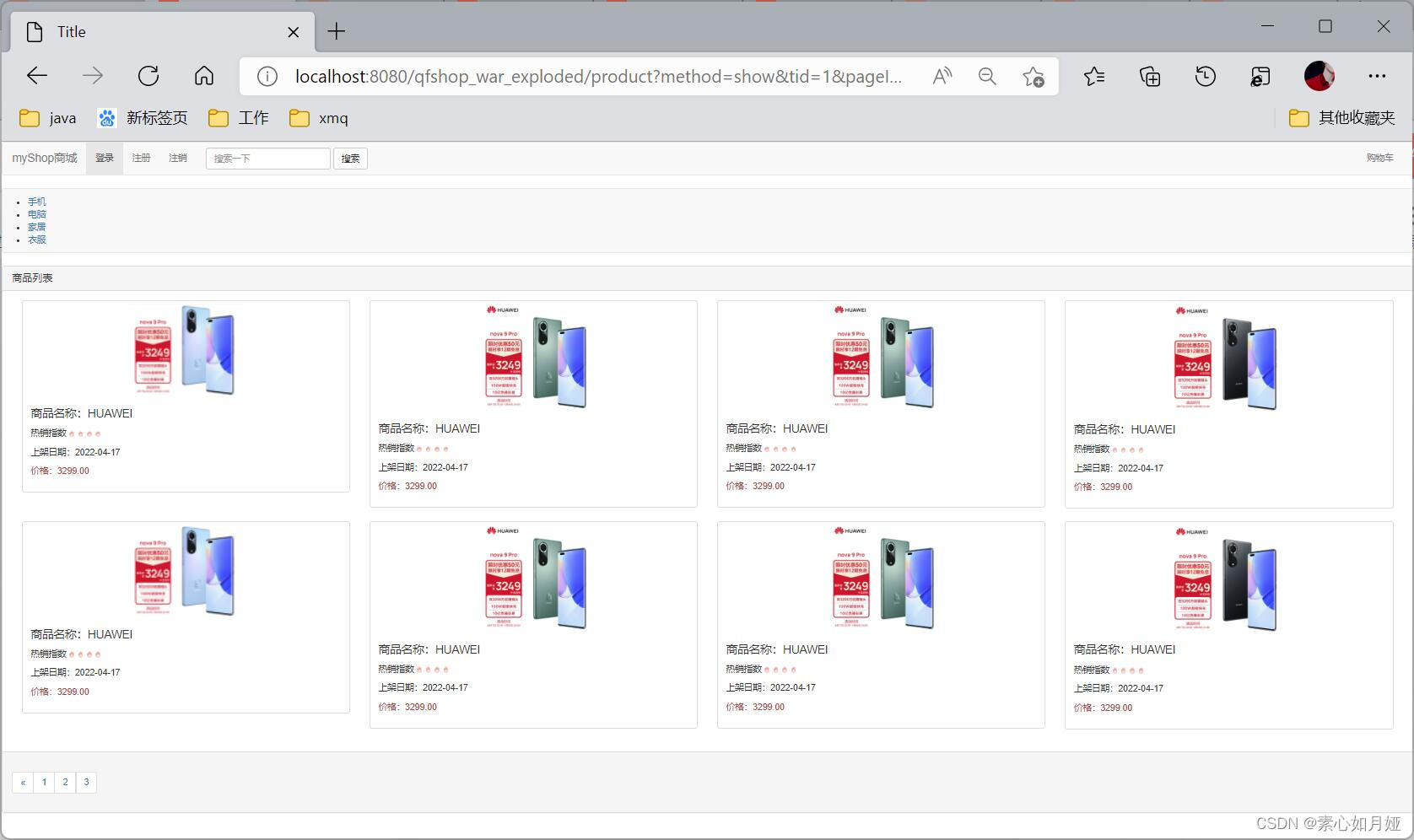1414x840 pixels.
Task: Click 上架日期 2022-04-17 on second-row blue phone
Action: 75,672
